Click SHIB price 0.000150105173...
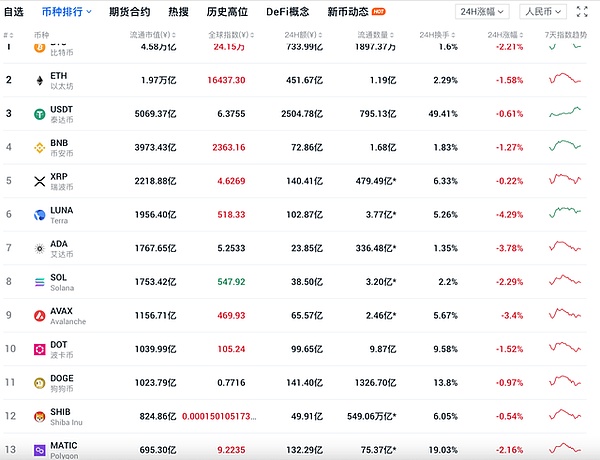The width and height of the screenshot is (600, 460). pos(219,416)
